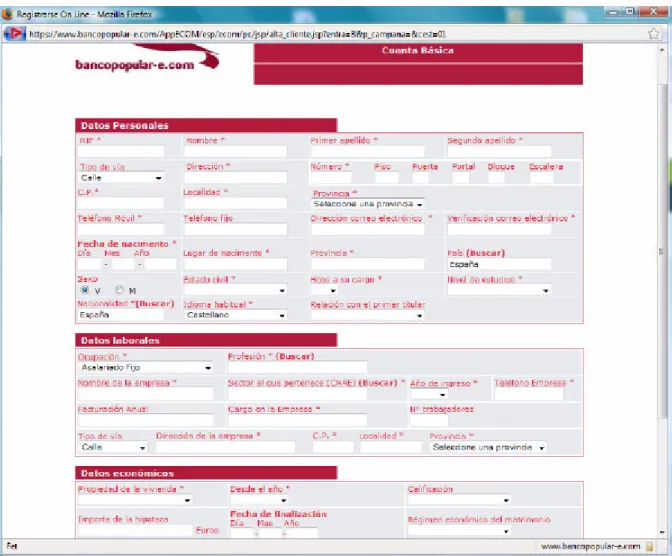This screenshot has width=672, height=556.
Task: Click the Verificación correo electrónico input field
Action: click(x=499, y=229)
